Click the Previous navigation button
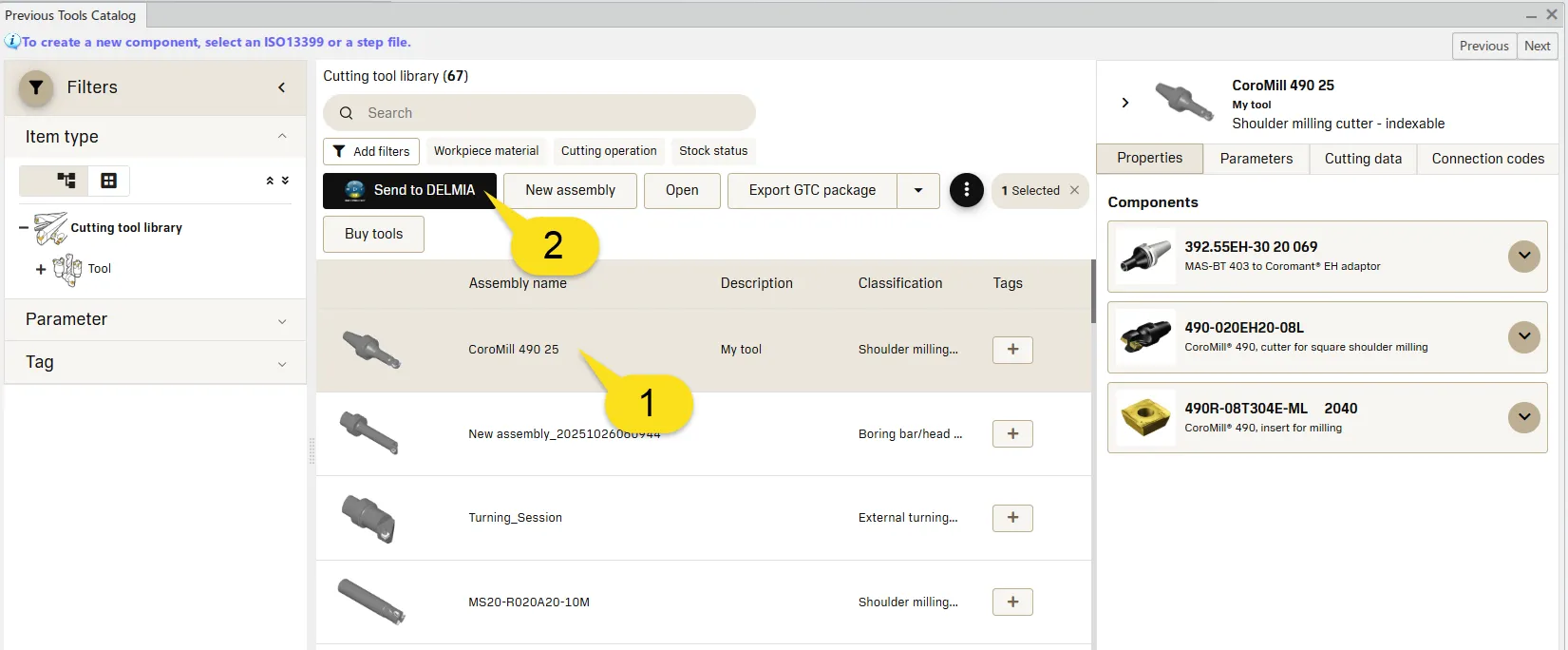 pyautogui.click(x=1483, y=46)
